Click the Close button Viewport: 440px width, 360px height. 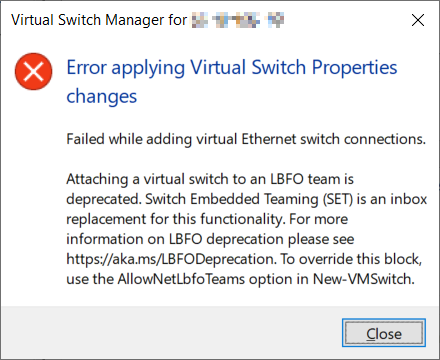pos(384,333)
